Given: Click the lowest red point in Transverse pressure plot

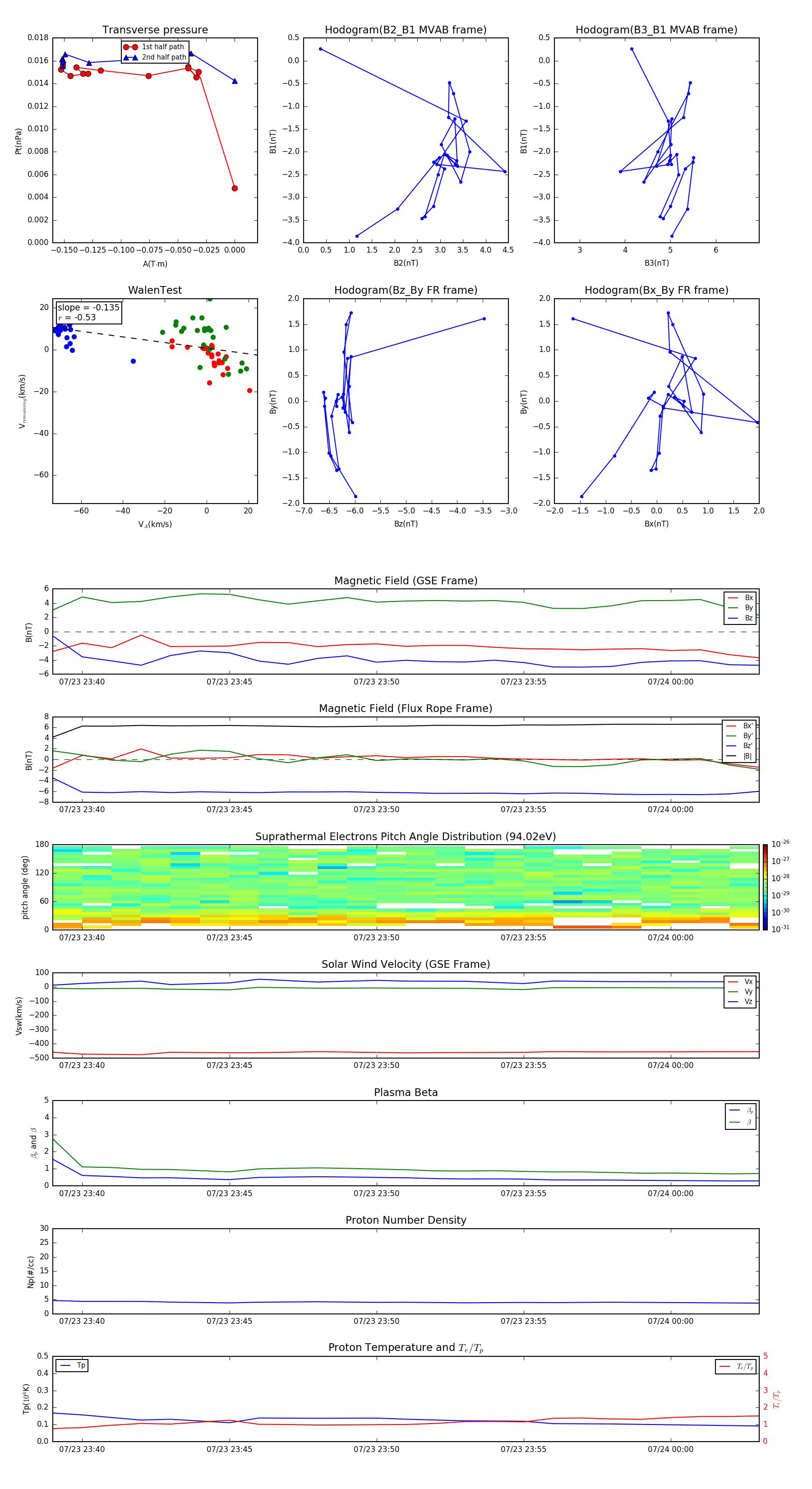Looking at the screenshot, I should pyautogui.click(x=235, y=189).
